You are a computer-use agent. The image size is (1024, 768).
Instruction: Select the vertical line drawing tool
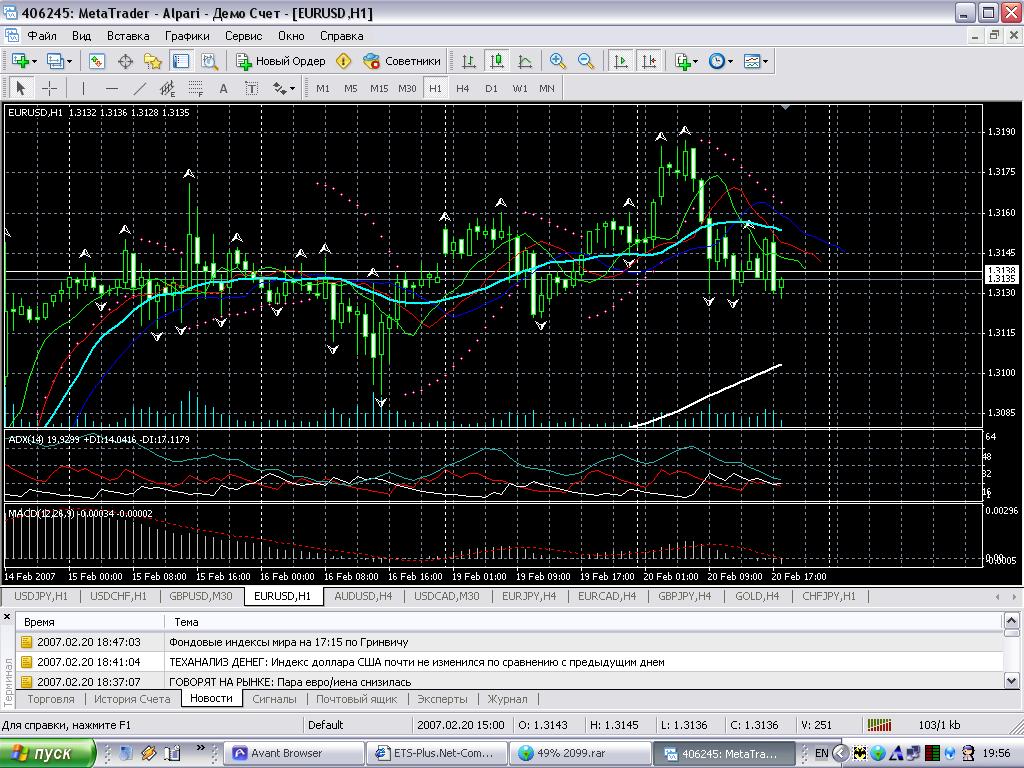click(x=83, y=88)
